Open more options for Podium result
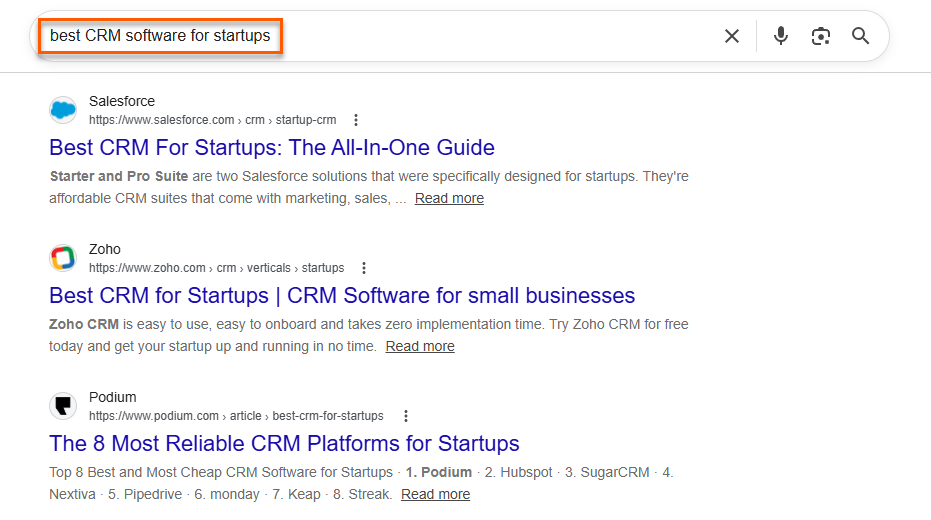 406,416
